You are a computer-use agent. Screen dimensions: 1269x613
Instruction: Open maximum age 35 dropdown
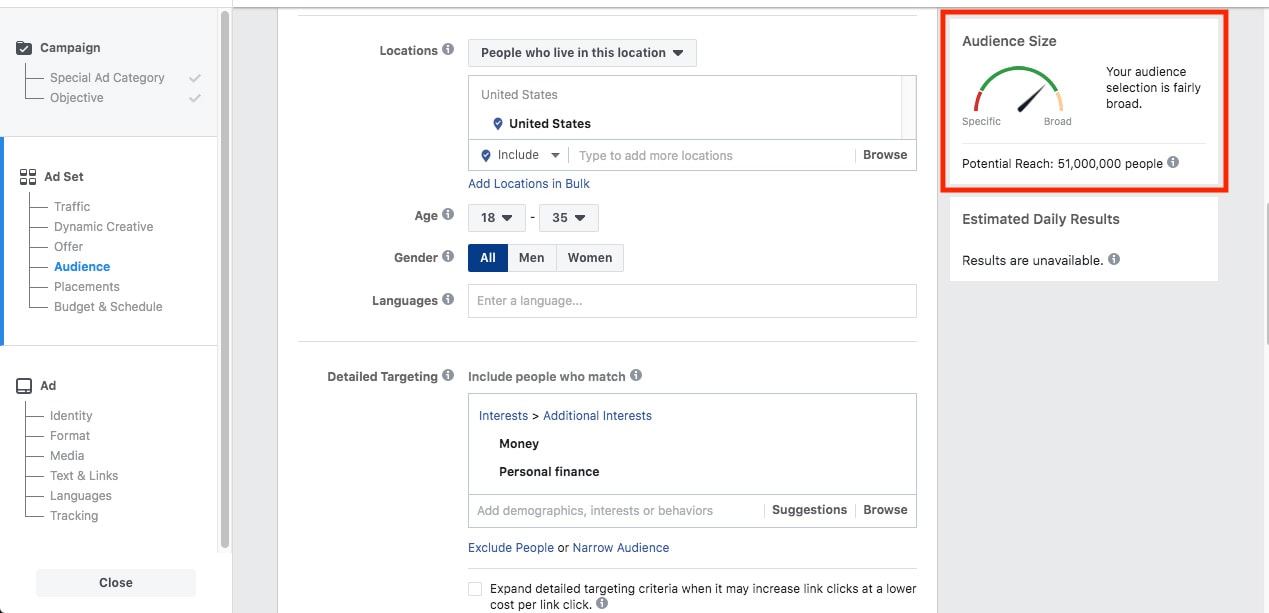(x=569, y=217)
